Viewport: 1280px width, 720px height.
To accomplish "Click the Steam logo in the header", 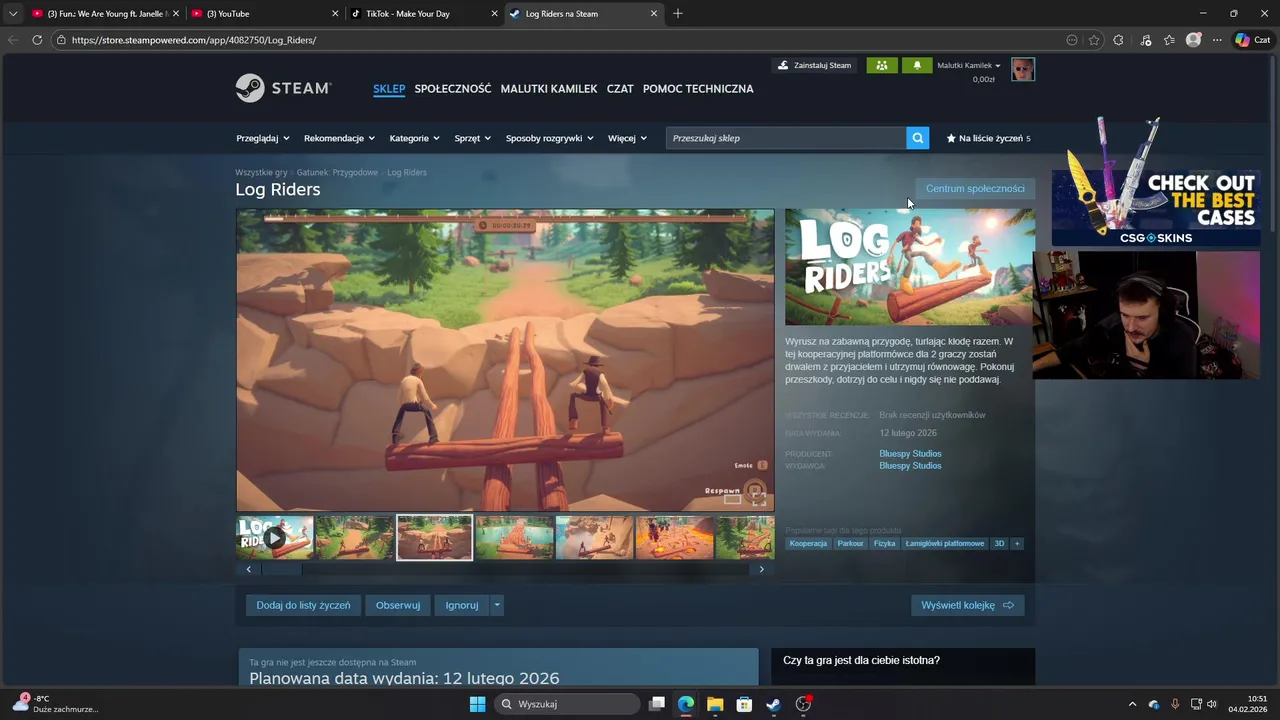I will [x=283, y=88].
